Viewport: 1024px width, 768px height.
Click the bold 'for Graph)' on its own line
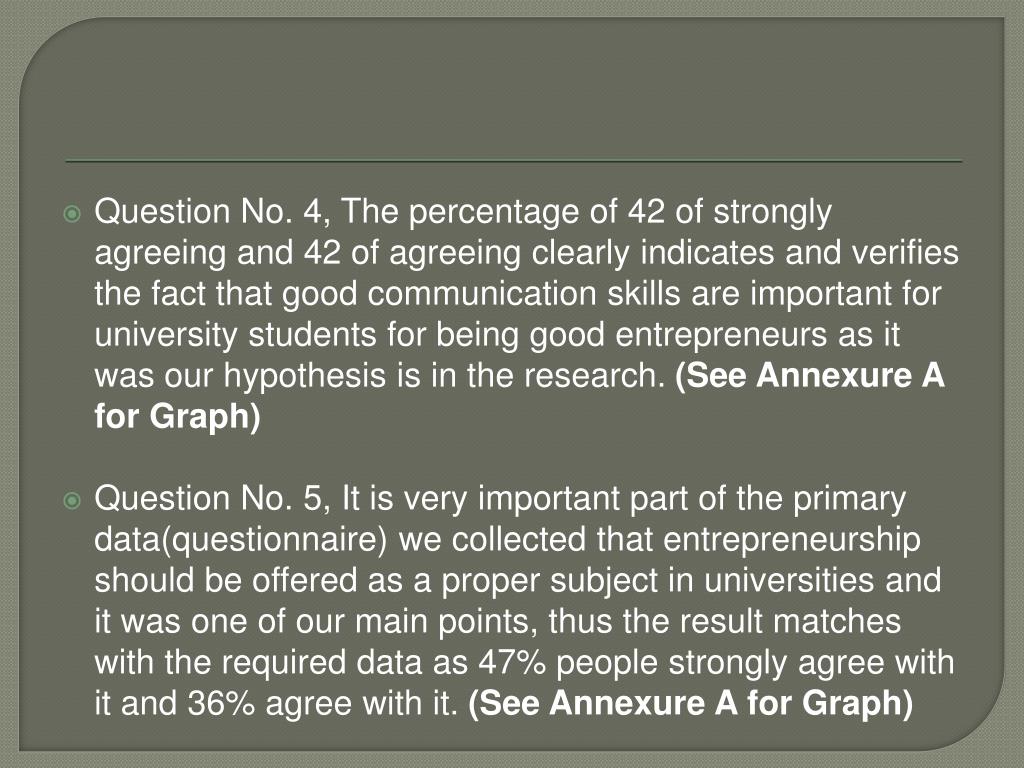[x=178, y=417]
